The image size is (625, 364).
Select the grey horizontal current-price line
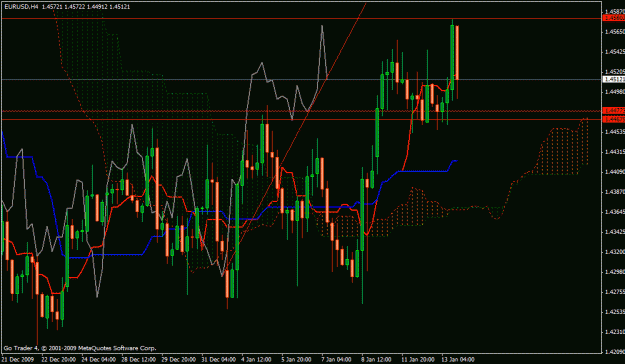pyautogui.click(x=303, y=79)
